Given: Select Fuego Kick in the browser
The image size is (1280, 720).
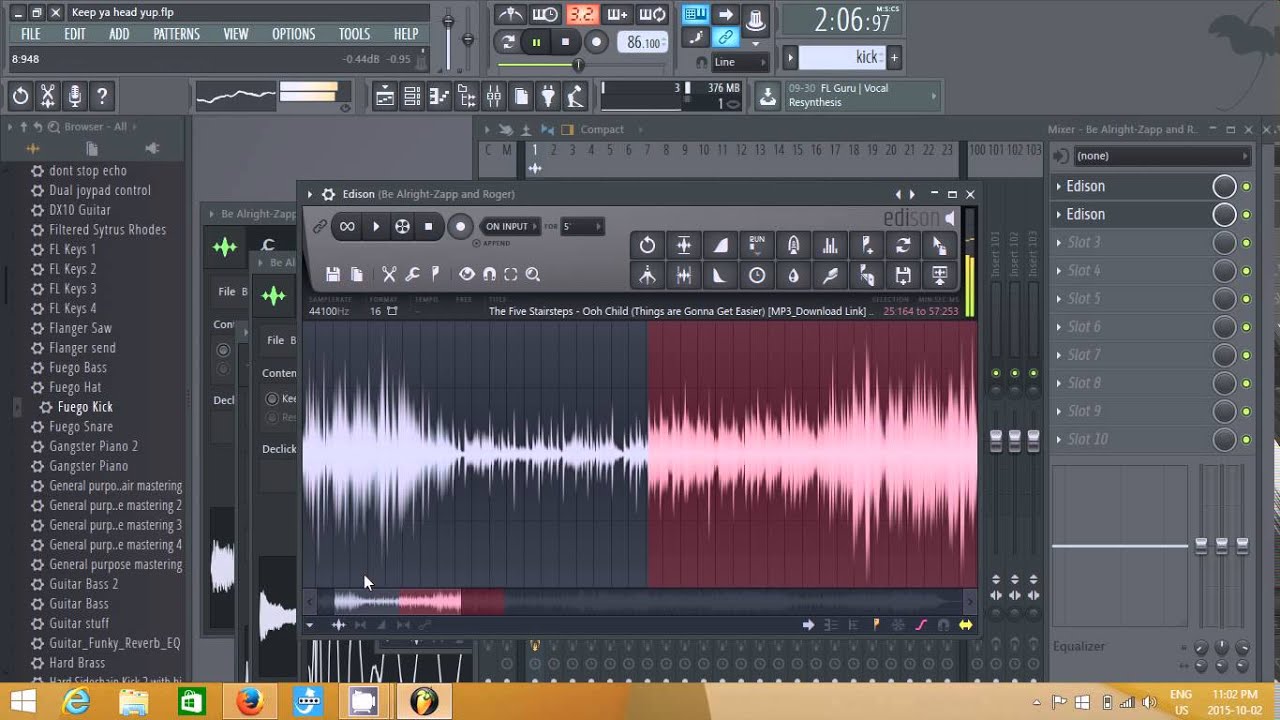Looking at the screenshot, I should (85, 407).
